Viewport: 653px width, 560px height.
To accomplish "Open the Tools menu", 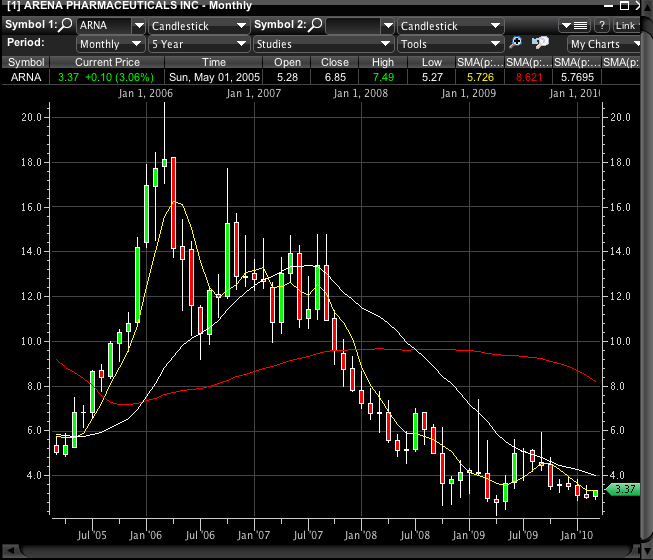I will coord(449,44).
